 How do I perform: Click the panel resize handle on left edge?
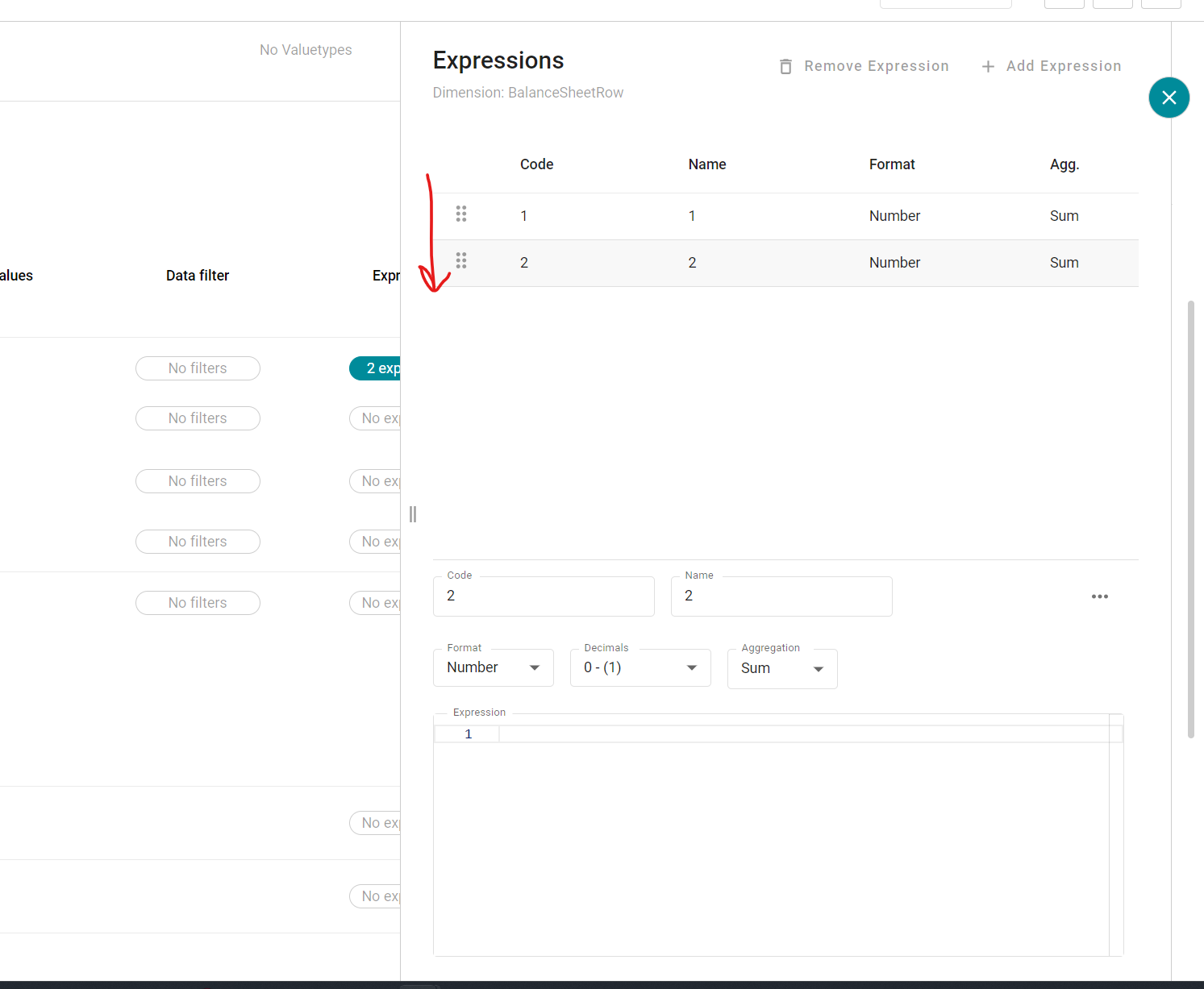pyautogui.click(x=413, y=514)
